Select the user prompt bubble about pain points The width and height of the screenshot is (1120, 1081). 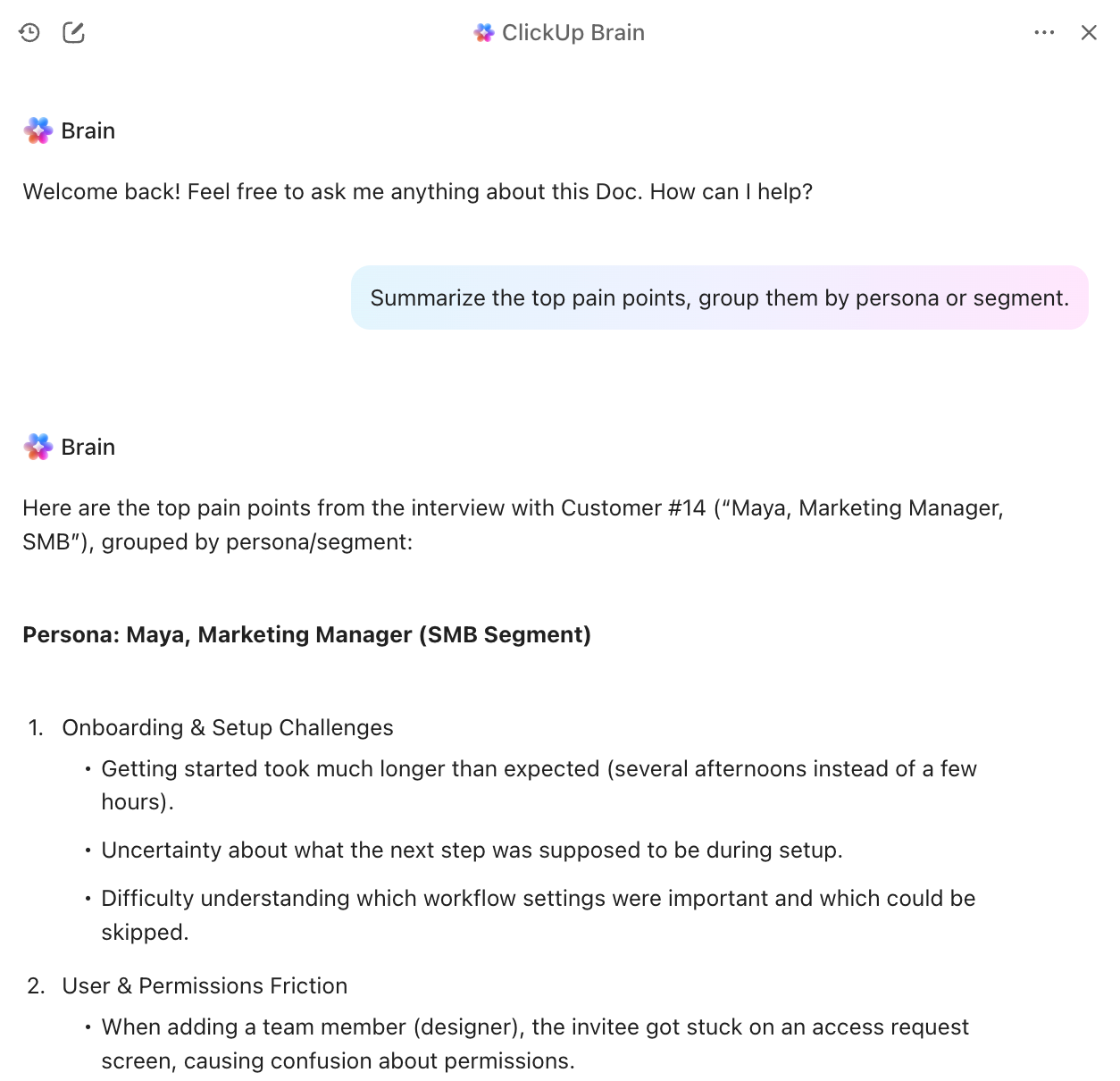click(x=719, y=297)
